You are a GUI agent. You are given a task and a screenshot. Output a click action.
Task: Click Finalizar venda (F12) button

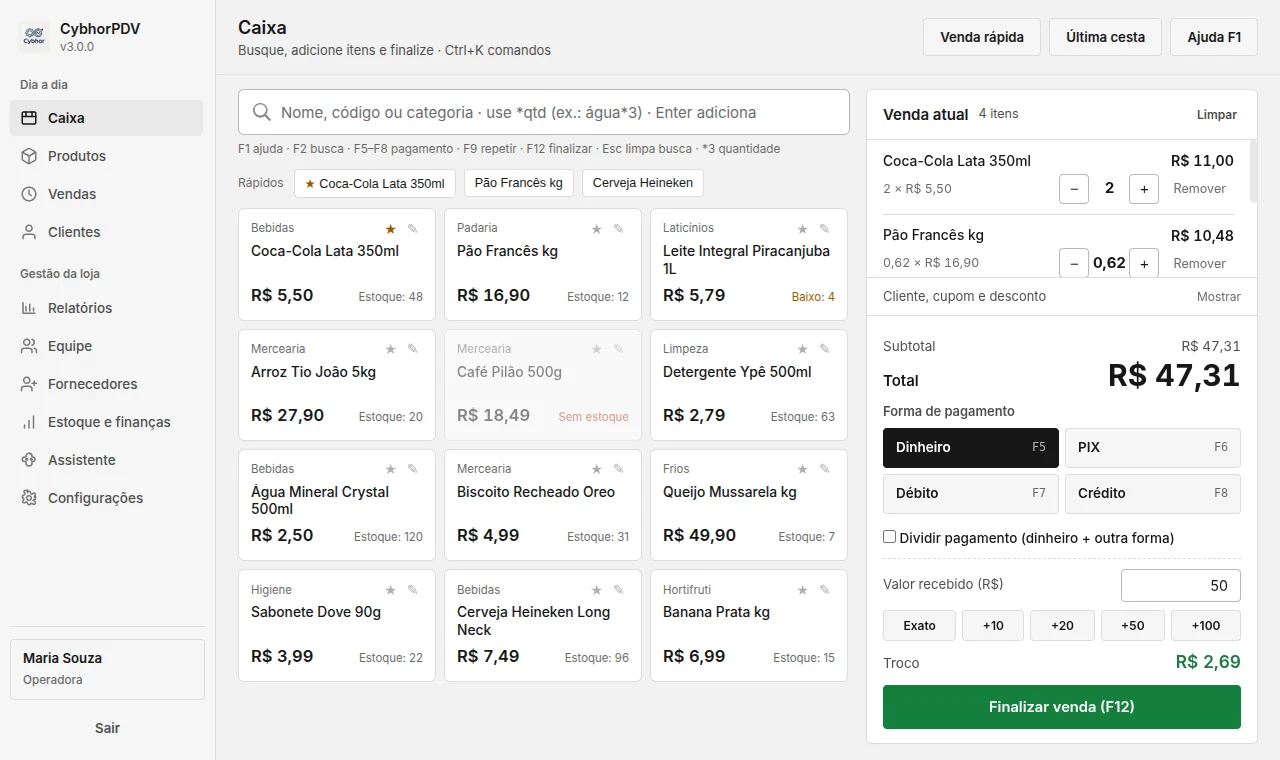pyautogui.click(x=1062, y=707)
